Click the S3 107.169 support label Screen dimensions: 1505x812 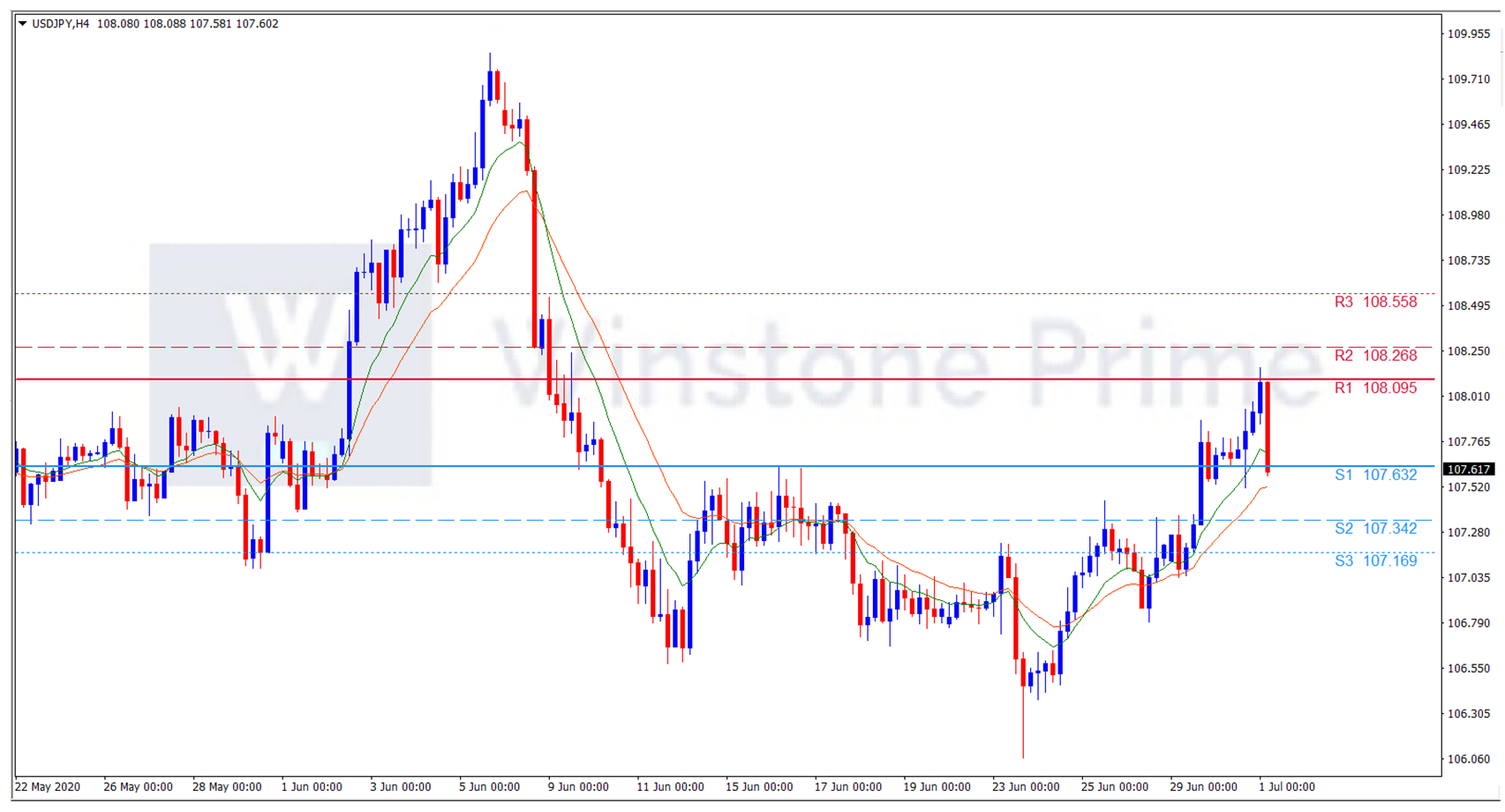click(1375, 561)
